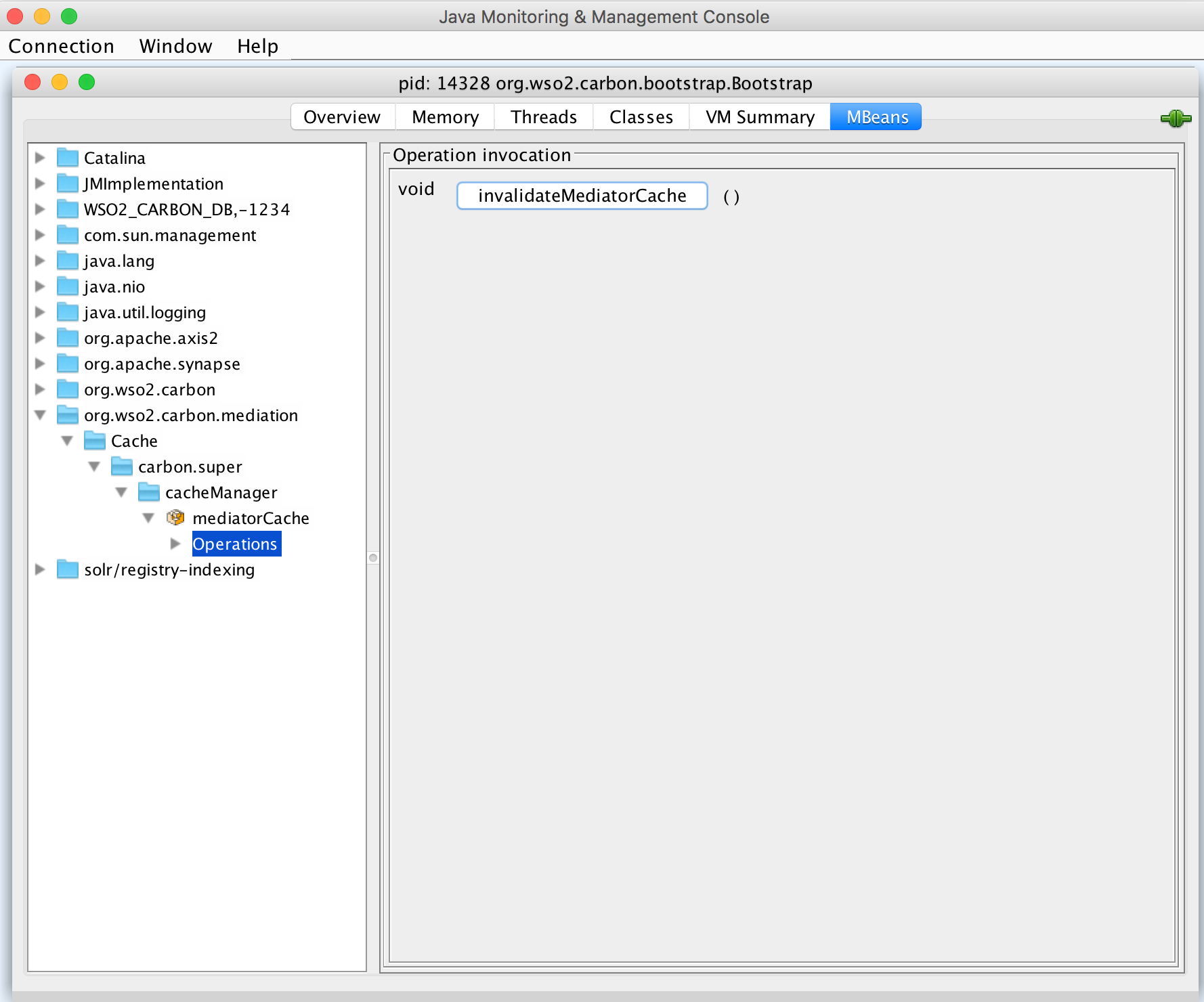Expand the Operations node under mediatorCache
Screen dimensions: 1204x1002
175,543
